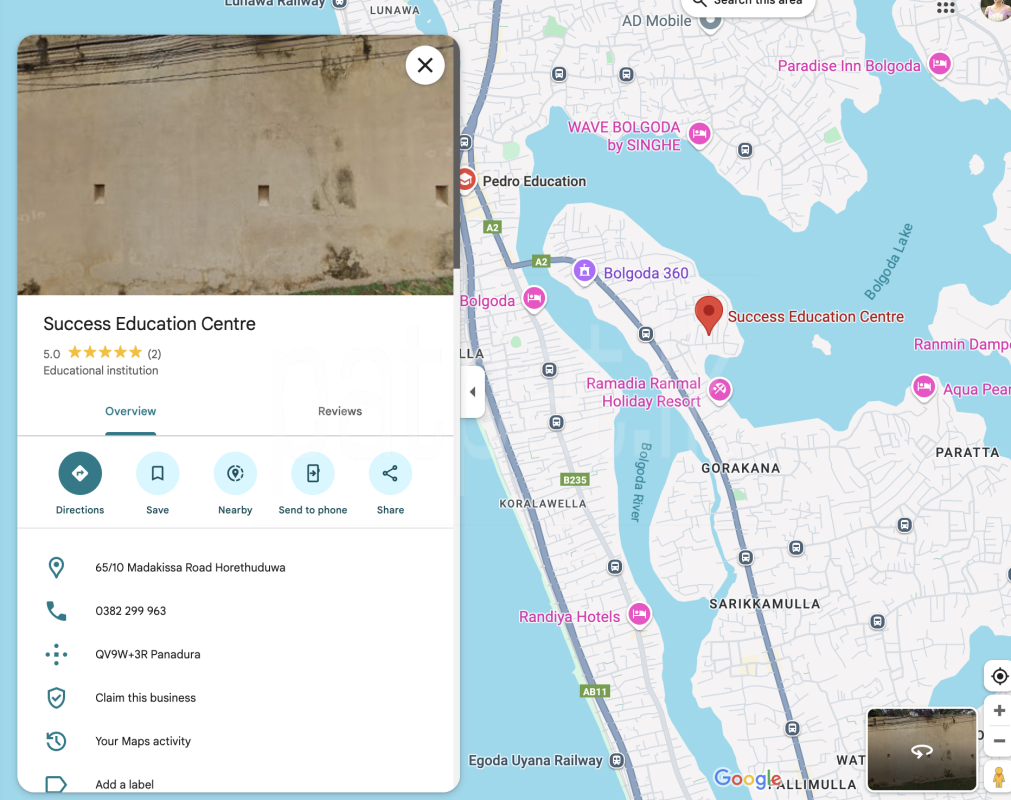Show your current location
The width and height of the screenshot is (1011, 800).
999,676
